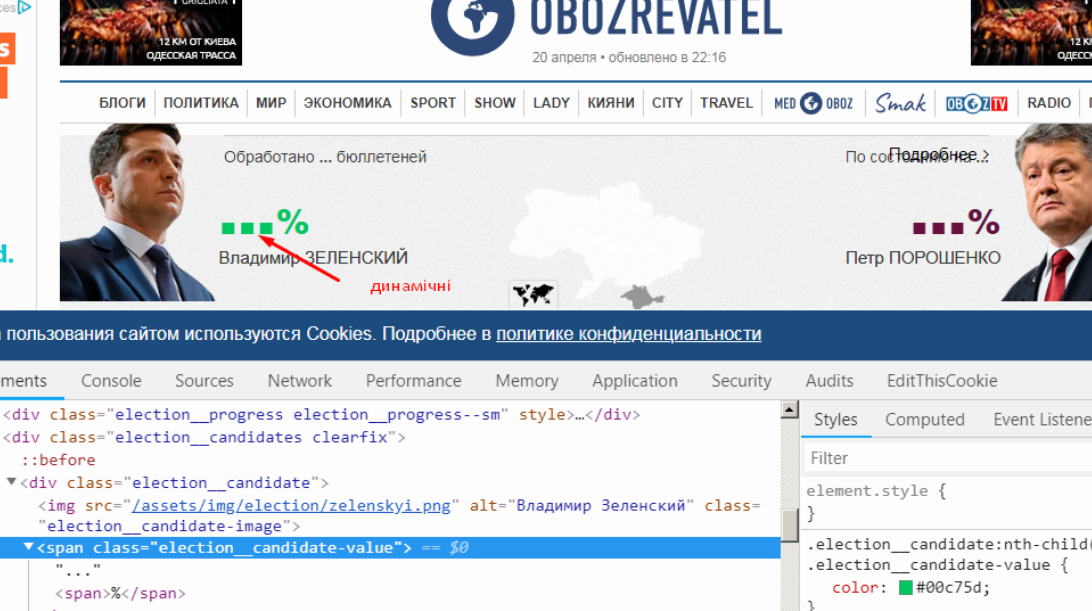
Task: Click the .election__candidate-value selector text
Action: (x=928, y=565)
